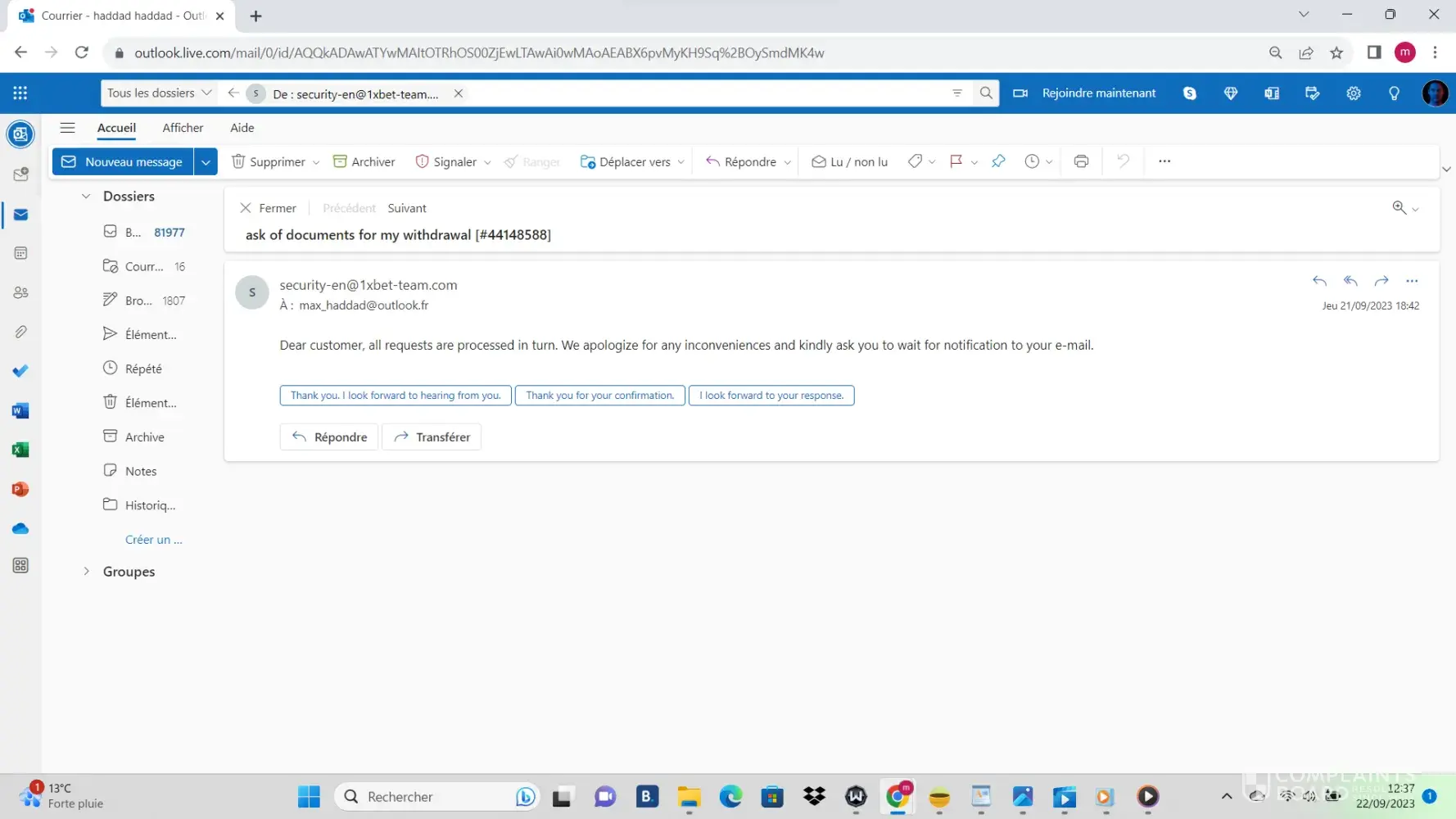Click the search magnifier in Outlook search box

(x=986, y=93)
